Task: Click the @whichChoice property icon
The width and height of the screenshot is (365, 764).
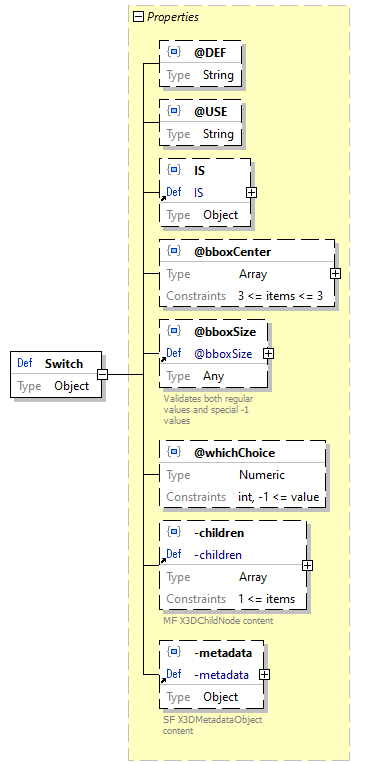Action: point(174,452)
